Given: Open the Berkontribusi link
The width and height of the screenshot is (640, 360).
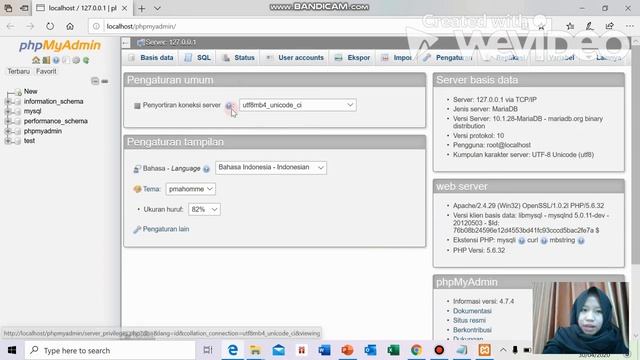Looking at the screenshot, I should tap(472, 330).
